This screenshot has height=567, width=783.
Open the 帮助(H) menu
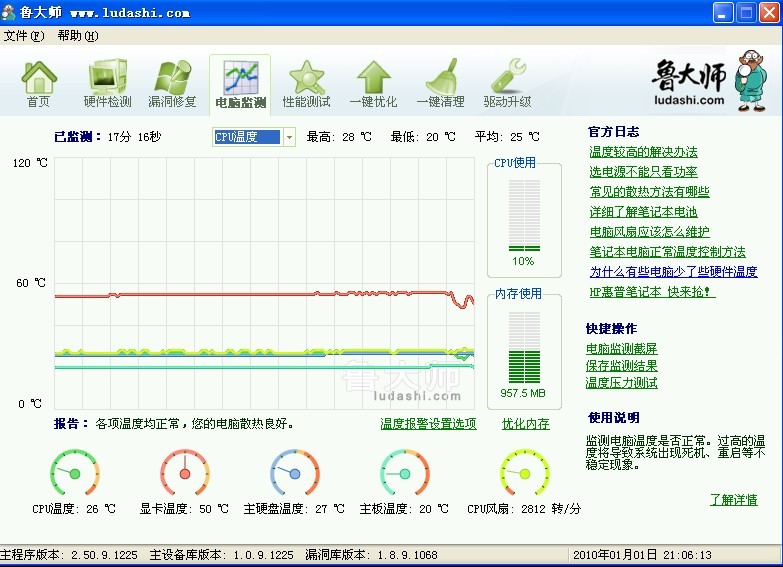pos(77,36)
